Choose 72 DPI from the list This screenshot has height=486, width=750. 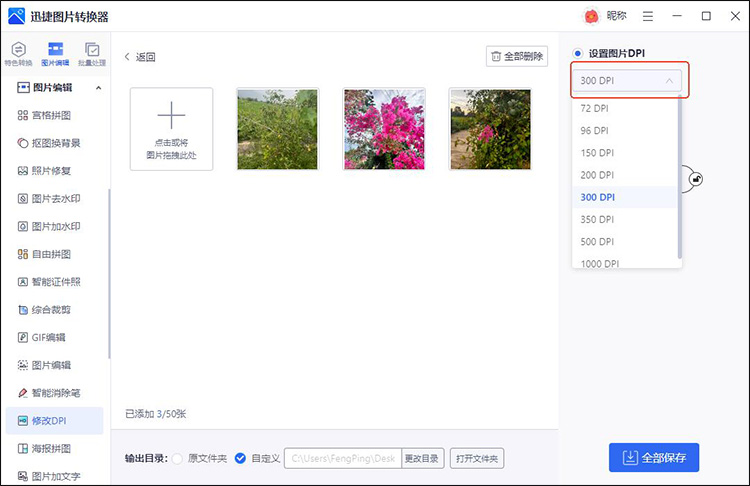pos(624,108)
